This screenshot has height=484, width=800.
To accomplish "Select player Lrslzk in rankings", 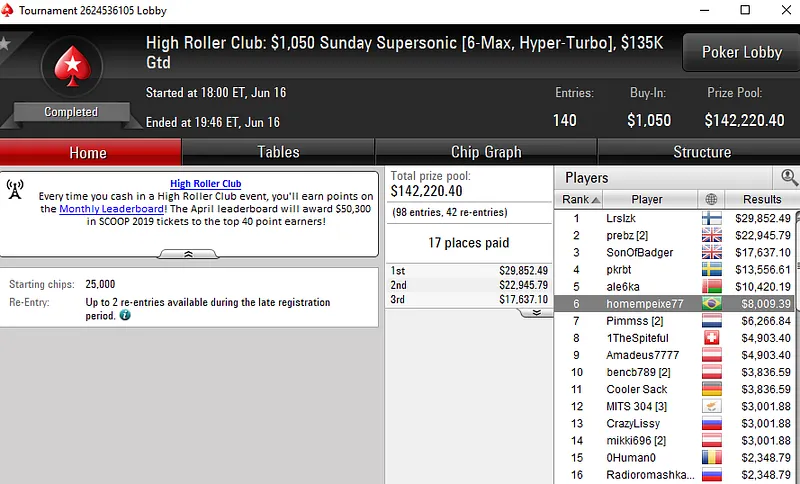I will pyautogui.click(x=620, y=218).
